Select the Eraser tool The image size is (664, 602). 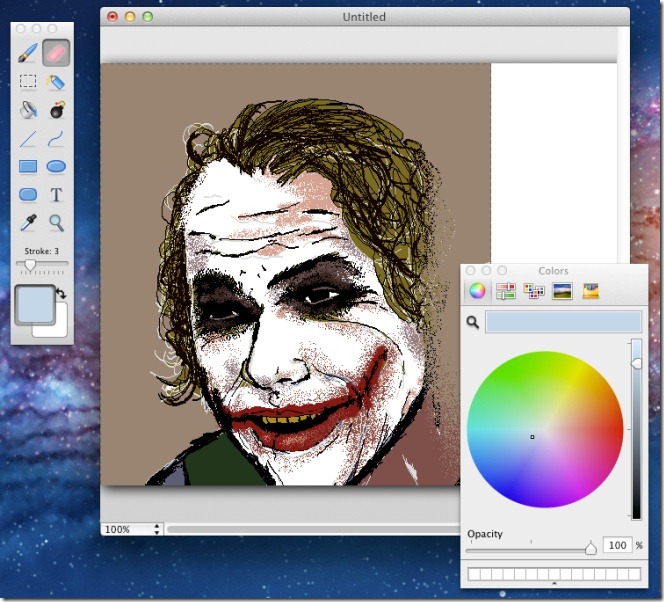click(x=56, y=53)
